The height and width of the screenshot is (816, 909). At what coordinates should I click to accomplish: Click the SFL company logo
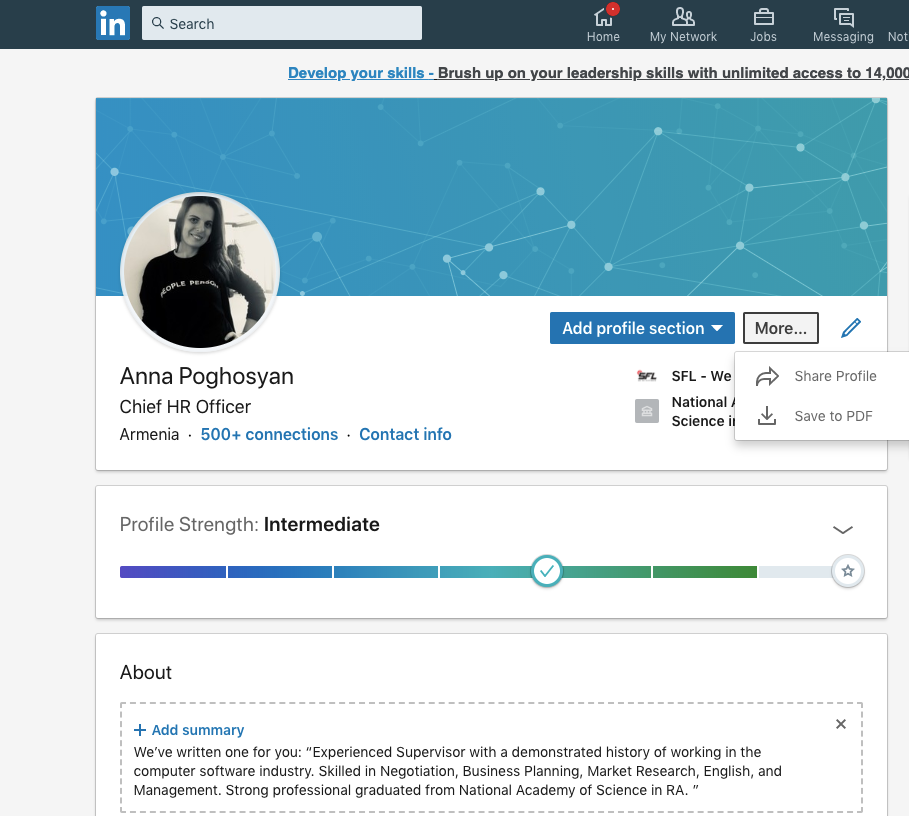[x=646, y=376]
